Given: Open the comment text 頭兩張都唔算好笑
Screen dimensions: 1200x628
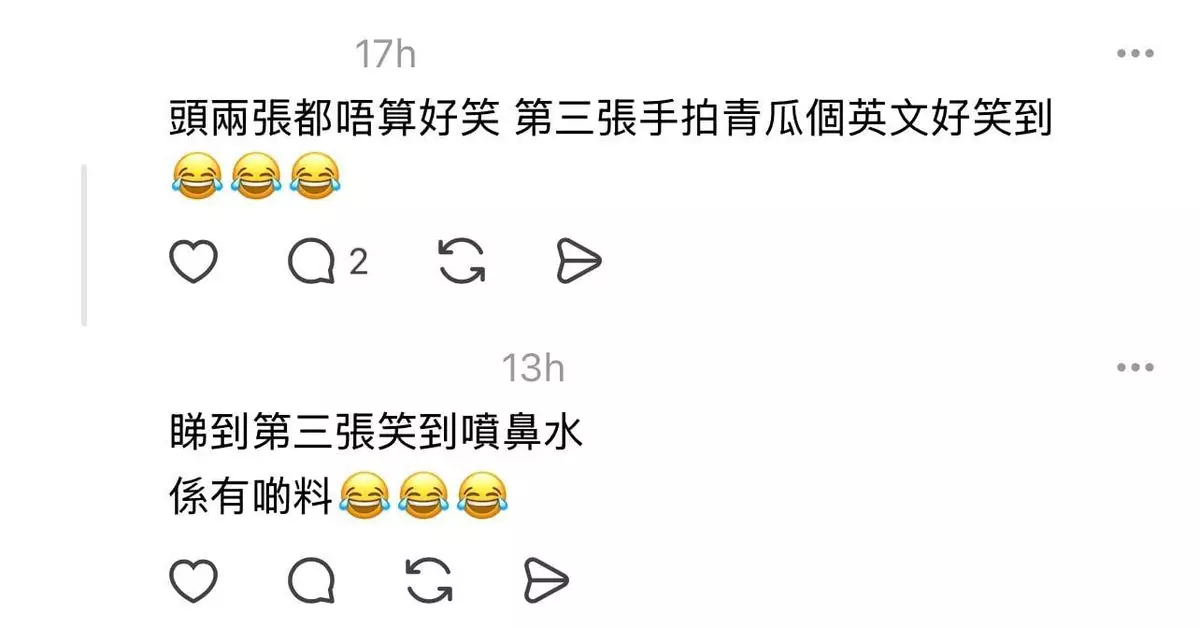Looking at the screenshot, I should 334,121.
